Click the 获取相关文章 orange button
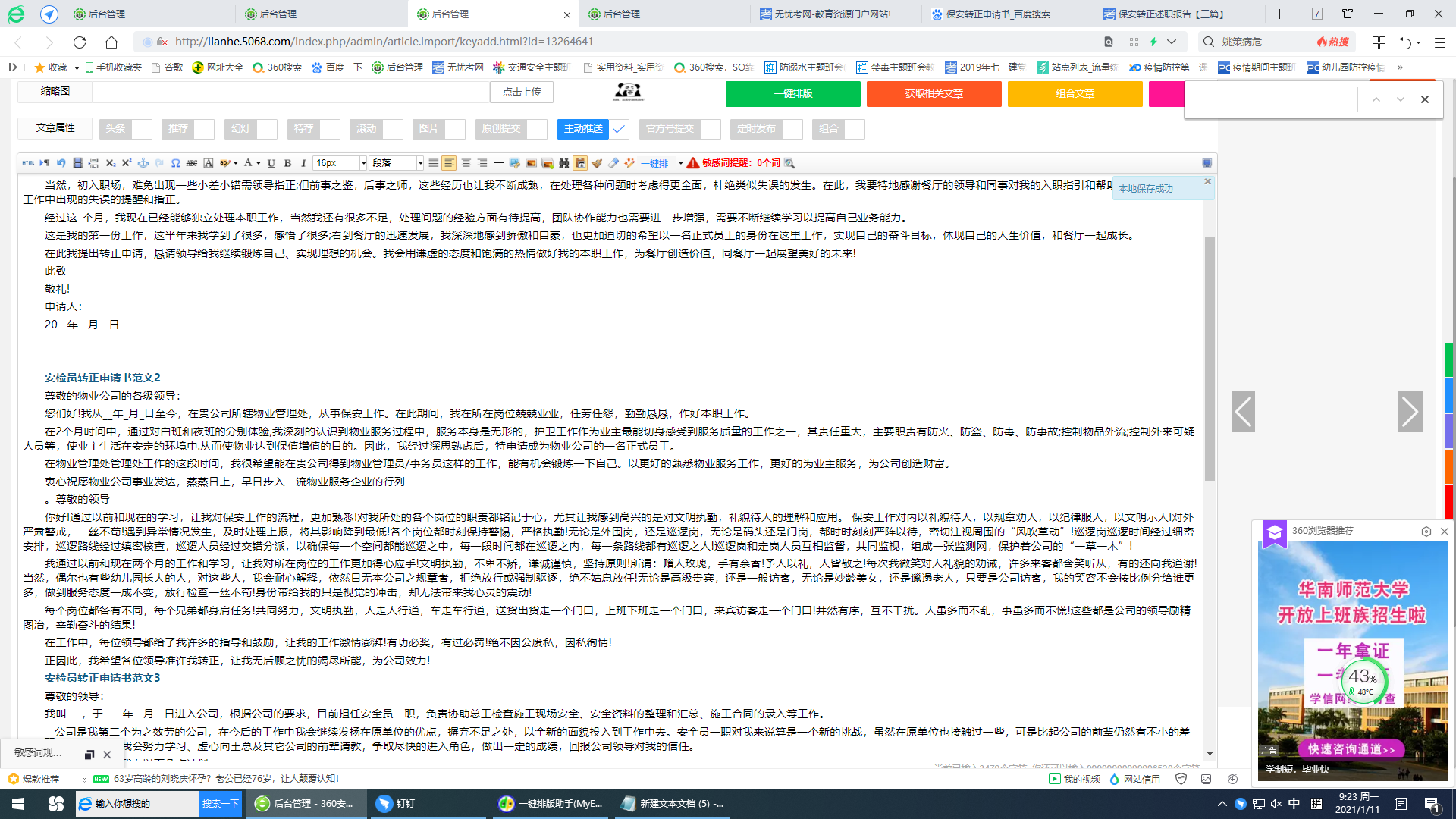This screenshot has width=1456, height=819. point(934,94)
